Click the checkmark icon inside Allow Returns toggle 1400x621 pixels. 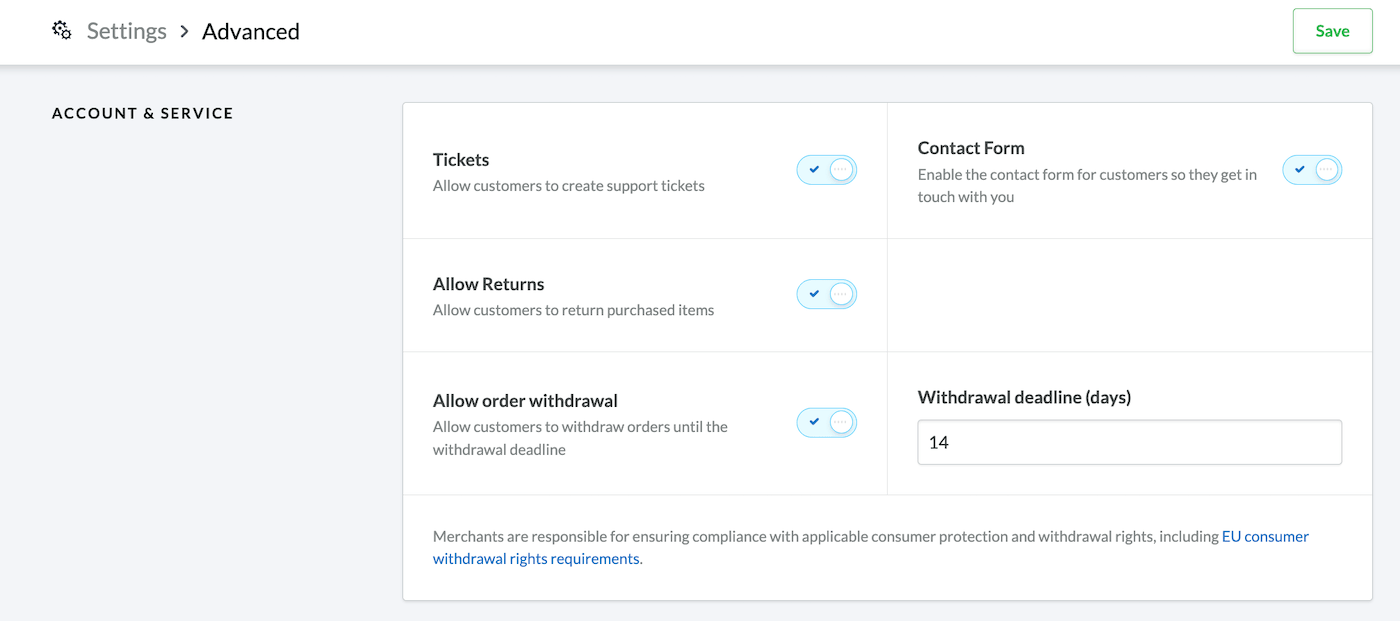coord(814,294)
